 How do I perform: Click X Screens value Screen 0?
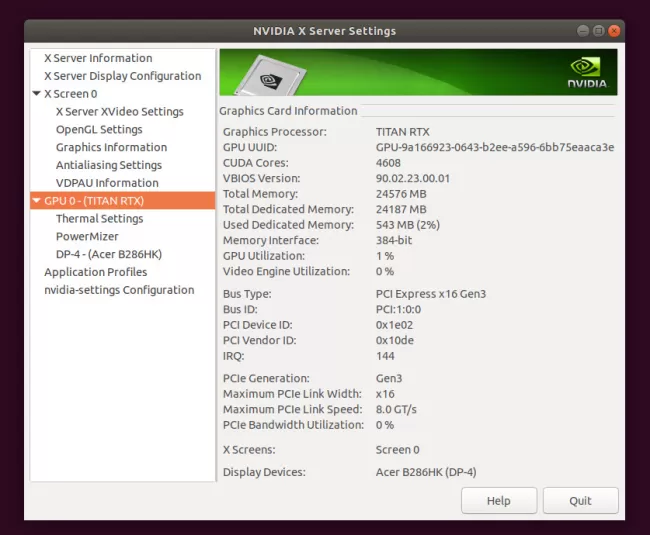point(398,450)
